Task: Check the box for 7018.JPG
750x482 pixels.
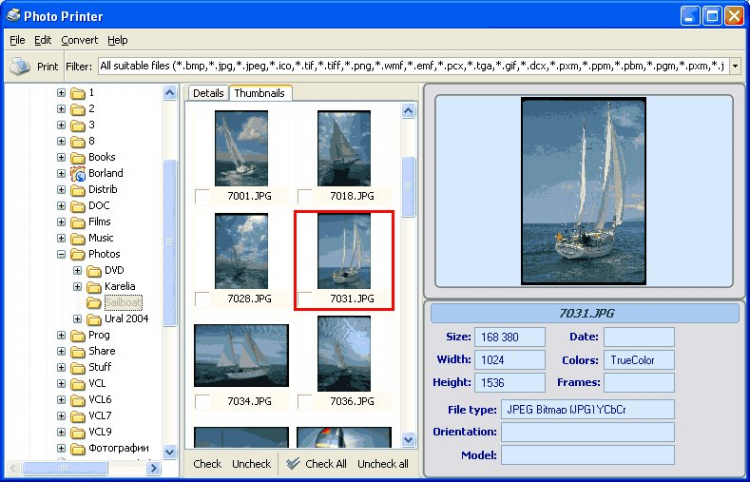Action: click(x=305, y=197)
